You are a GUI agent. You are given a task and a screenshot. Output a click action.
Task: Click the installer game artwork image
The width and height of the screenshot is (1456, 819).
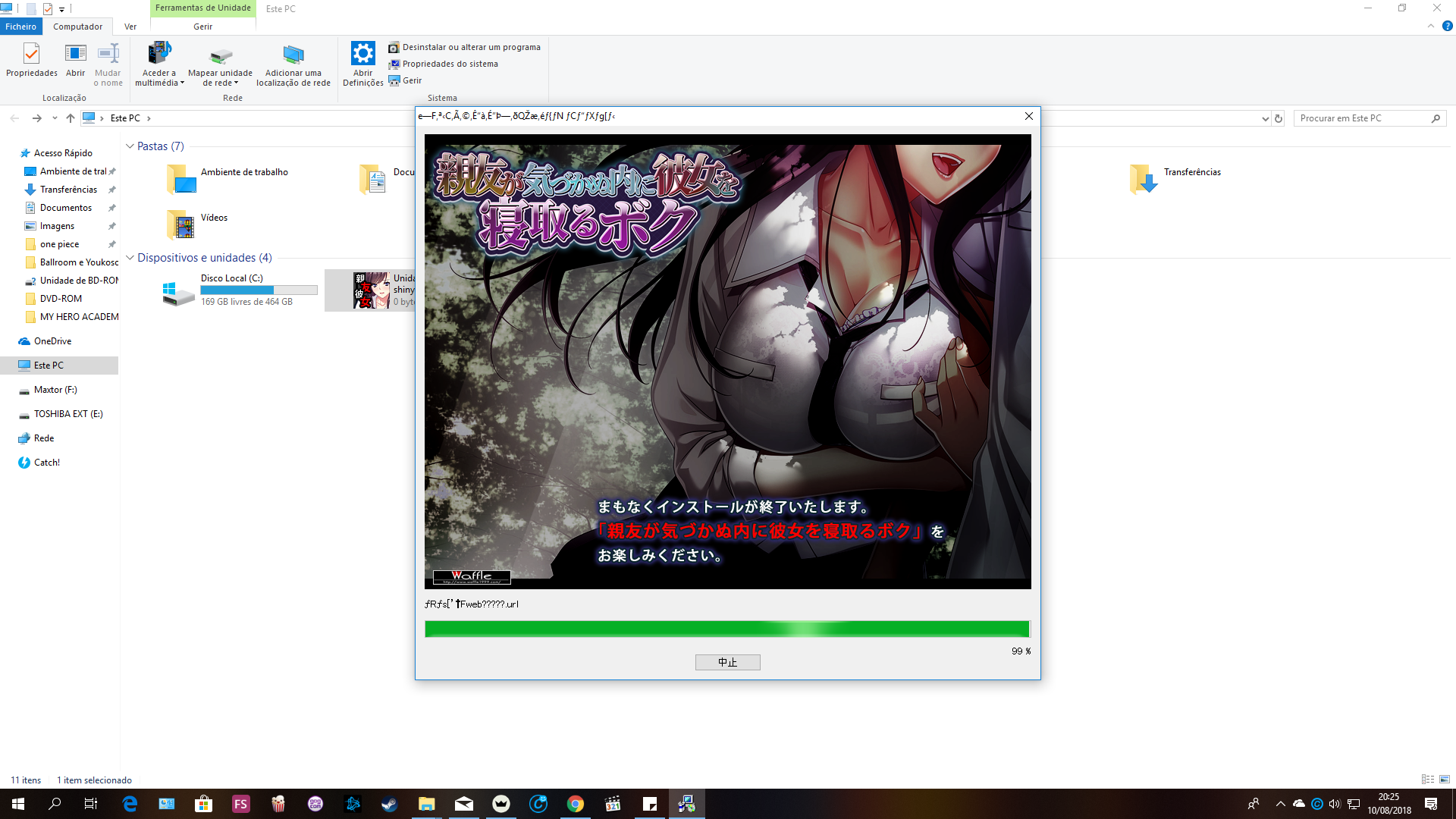[x=727, y=361]
